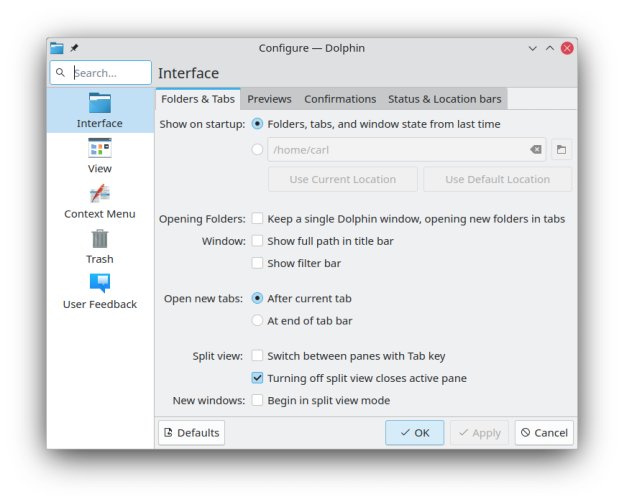Switch to the Status & Location bars tab
Viewport: 624px width, 504px height.
445,99
